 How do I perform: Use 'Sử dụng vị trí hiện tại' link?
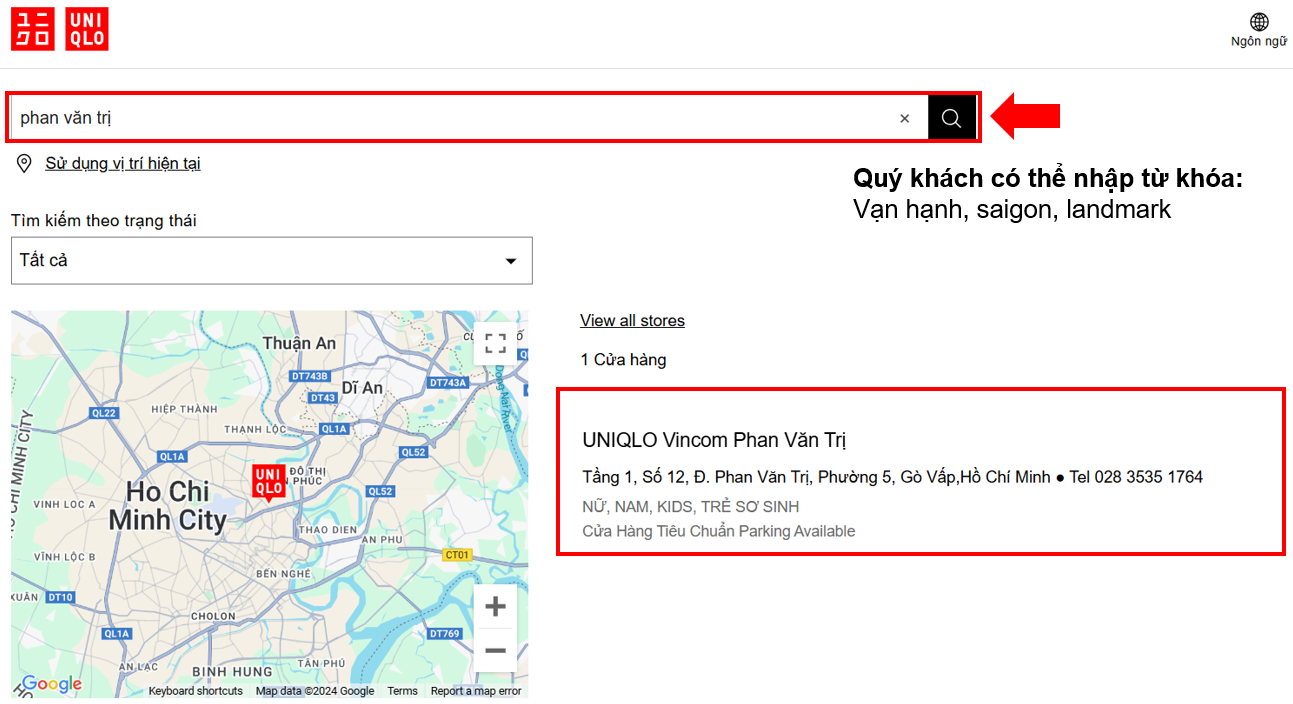click(x=122, y=164)
